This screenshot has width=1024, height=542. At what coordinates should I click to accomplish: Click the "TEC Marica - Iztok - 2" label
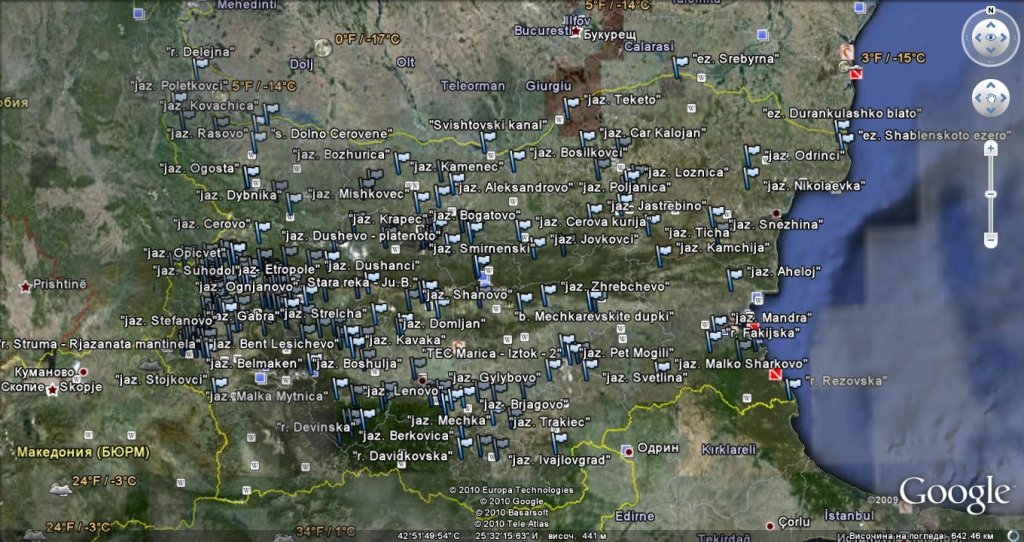[x=491, y=353]
